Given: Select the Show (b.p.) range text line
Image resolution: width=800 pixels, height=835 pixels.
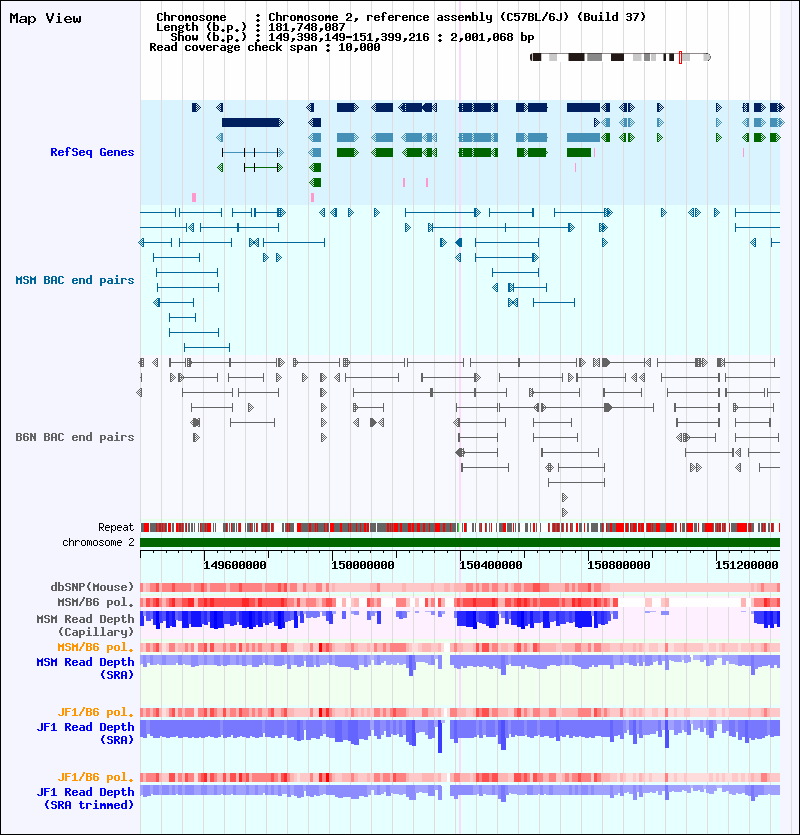Looking at the screenshot, I should tap(352, 37).
